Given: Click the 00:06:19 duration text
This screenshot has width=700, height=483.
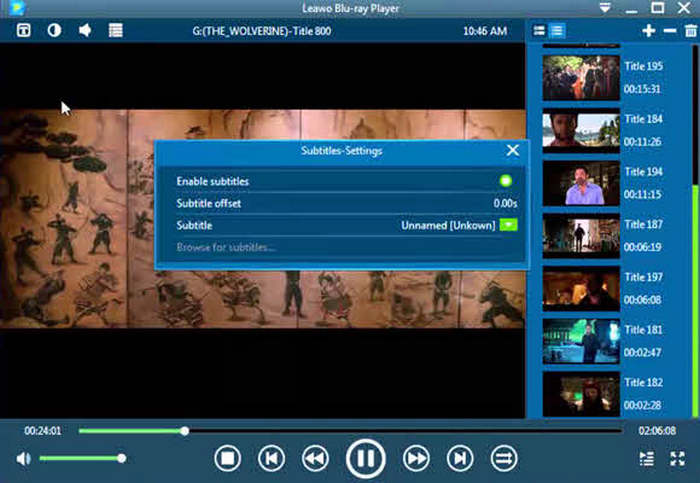Looking at the screenshot, I should point(642,247).
